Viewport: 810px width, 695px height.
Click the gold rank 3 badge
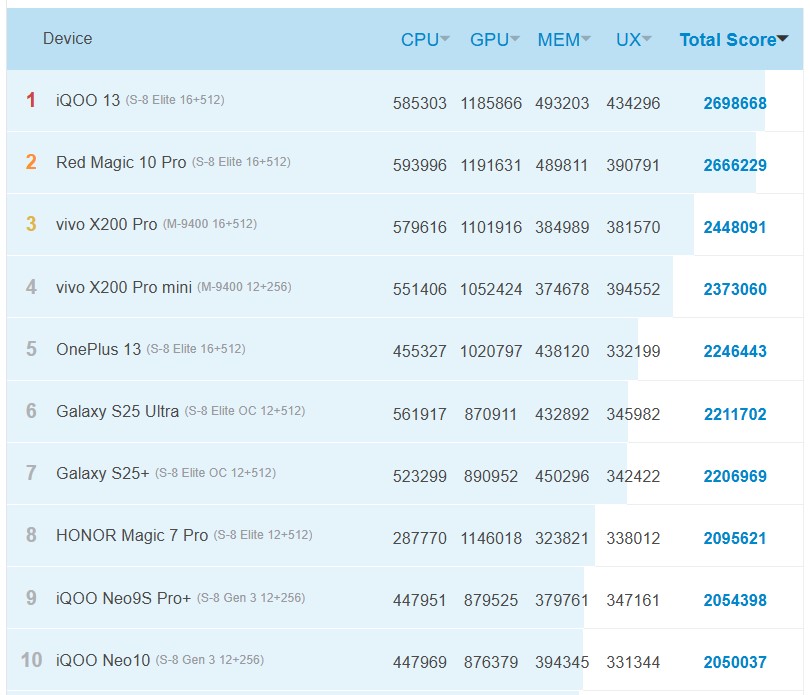pos(31,224)
